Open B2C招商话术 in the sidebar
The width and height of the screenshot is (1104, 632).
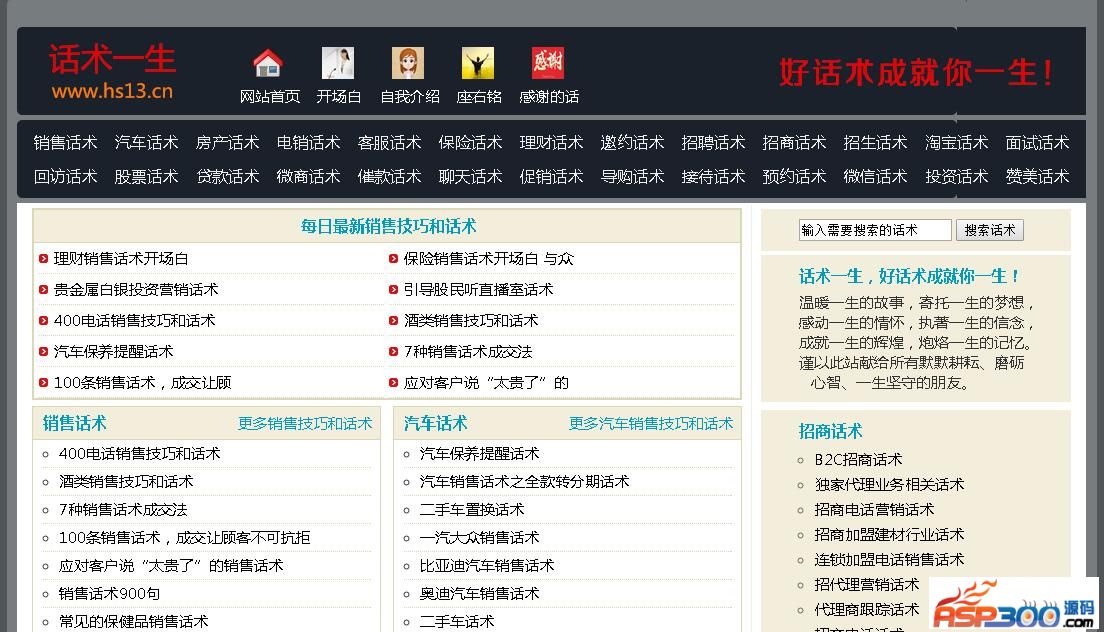(857, 460)
